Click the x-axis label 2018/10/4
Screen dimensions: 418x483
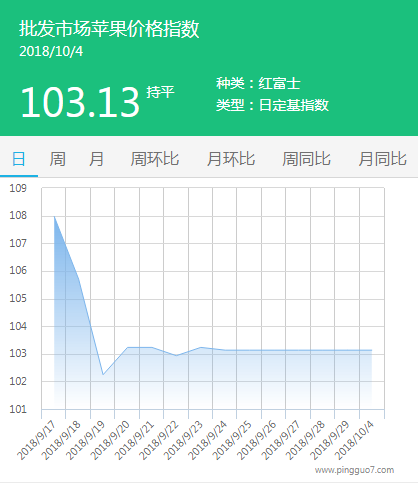[354, 441]
